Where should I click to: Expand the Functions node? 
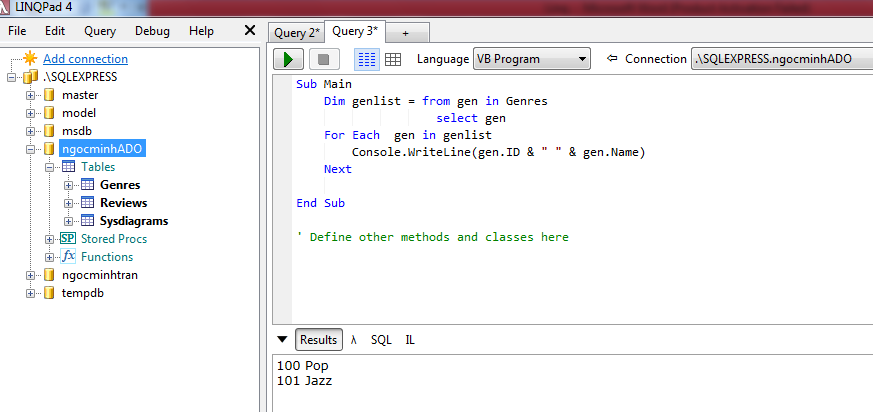pos(50,257)
